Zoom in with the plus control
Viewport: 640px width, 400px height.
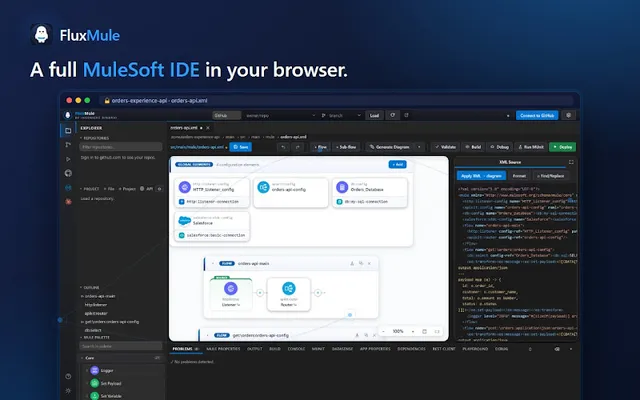pyautogui.click(x=413, y=331)
